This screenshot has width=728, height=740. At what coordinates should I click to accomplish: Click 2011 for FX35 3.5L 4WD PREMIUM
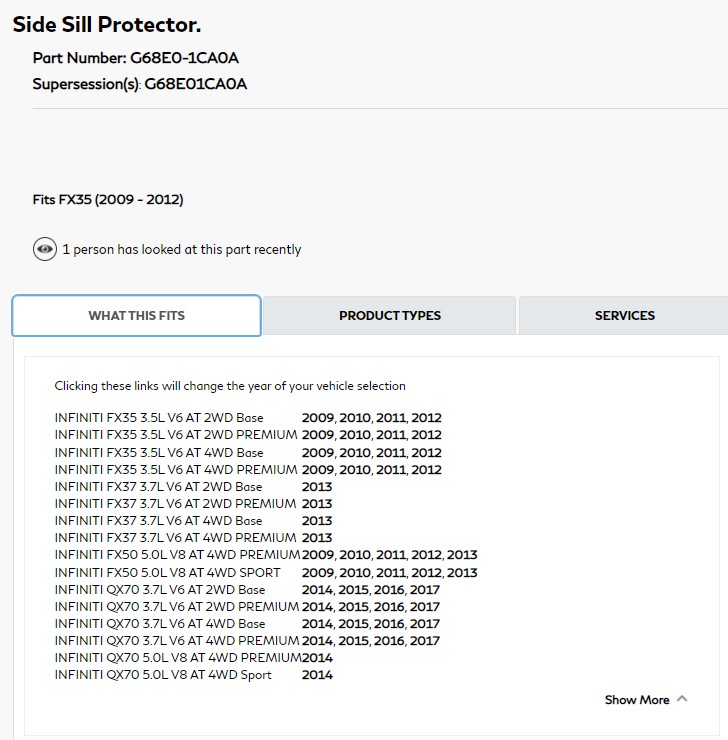tap(391, 470)
